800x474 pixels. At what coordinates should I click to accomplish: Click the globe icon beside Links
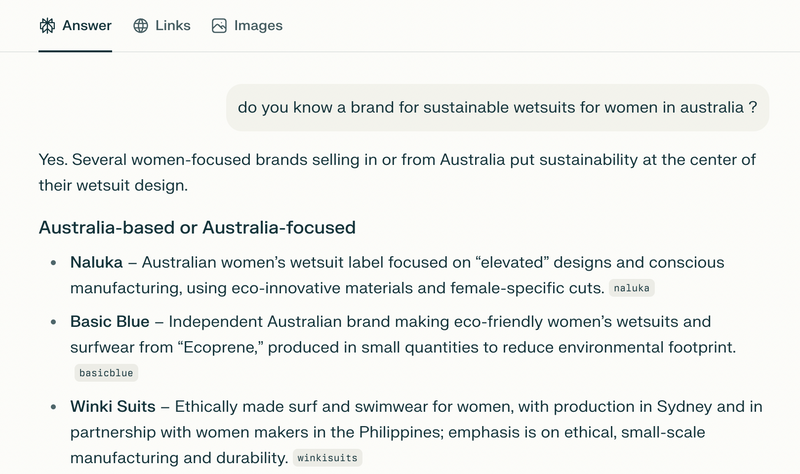141,26
